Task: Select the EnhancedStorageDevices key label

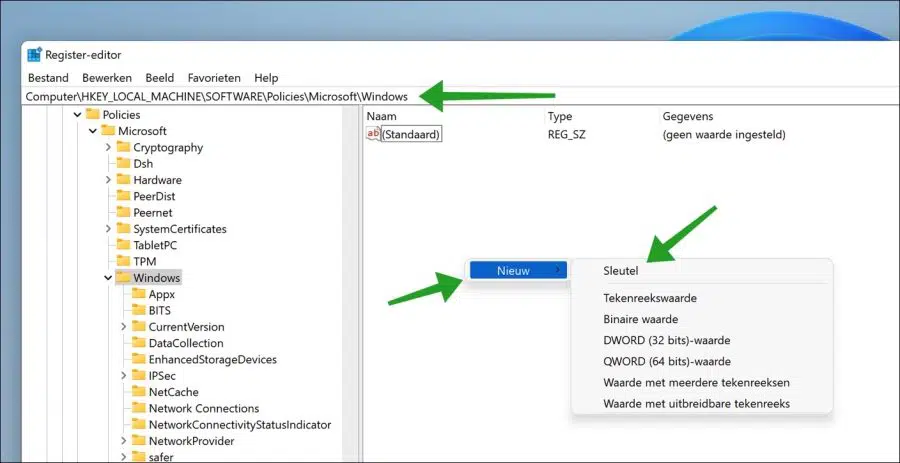Action: coord(212,360)
